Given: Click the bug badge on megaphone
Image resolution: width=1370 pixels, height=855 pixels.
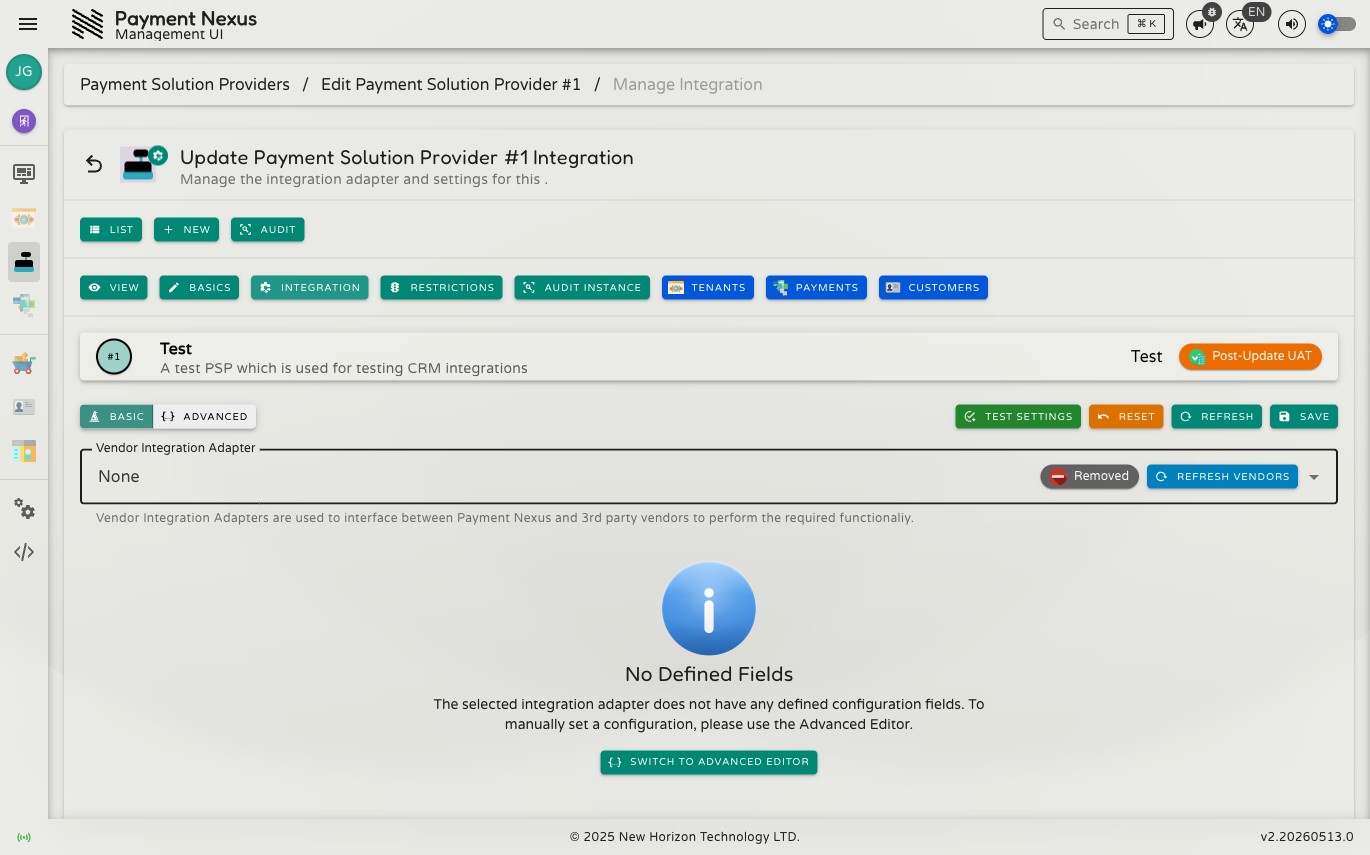Looking at the screenshot, I should click(1212, 13).
